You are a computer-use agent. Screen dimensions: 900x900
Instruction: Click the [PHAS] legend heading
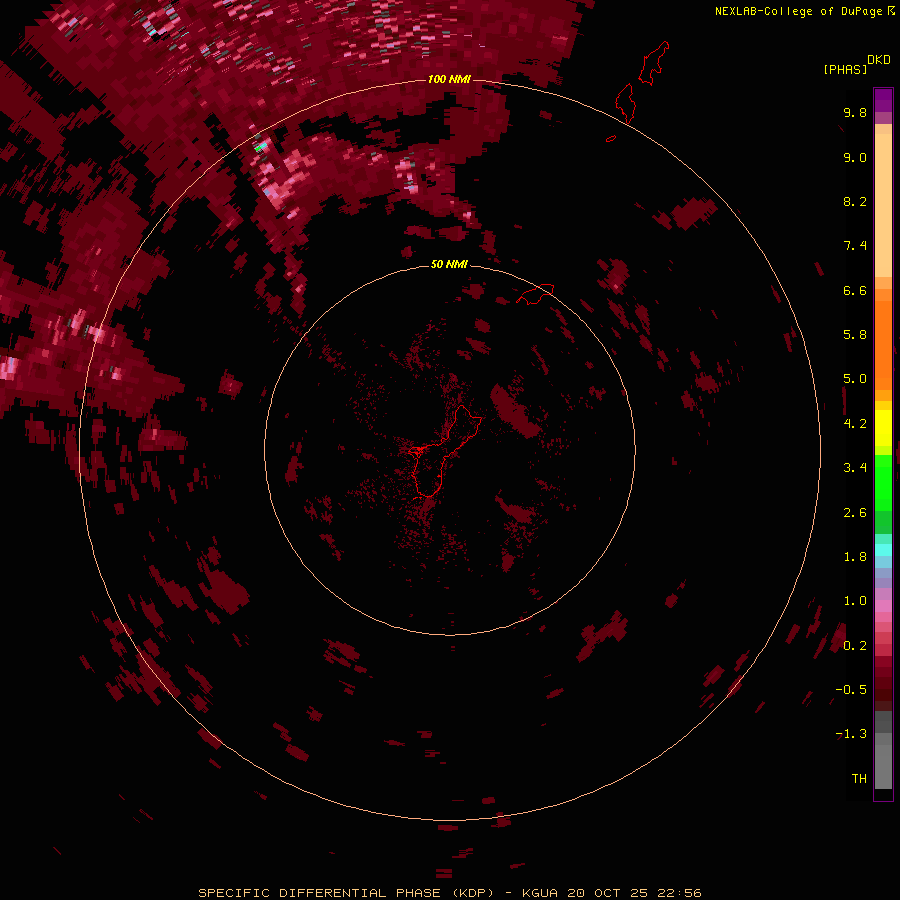tap(845, 69)
